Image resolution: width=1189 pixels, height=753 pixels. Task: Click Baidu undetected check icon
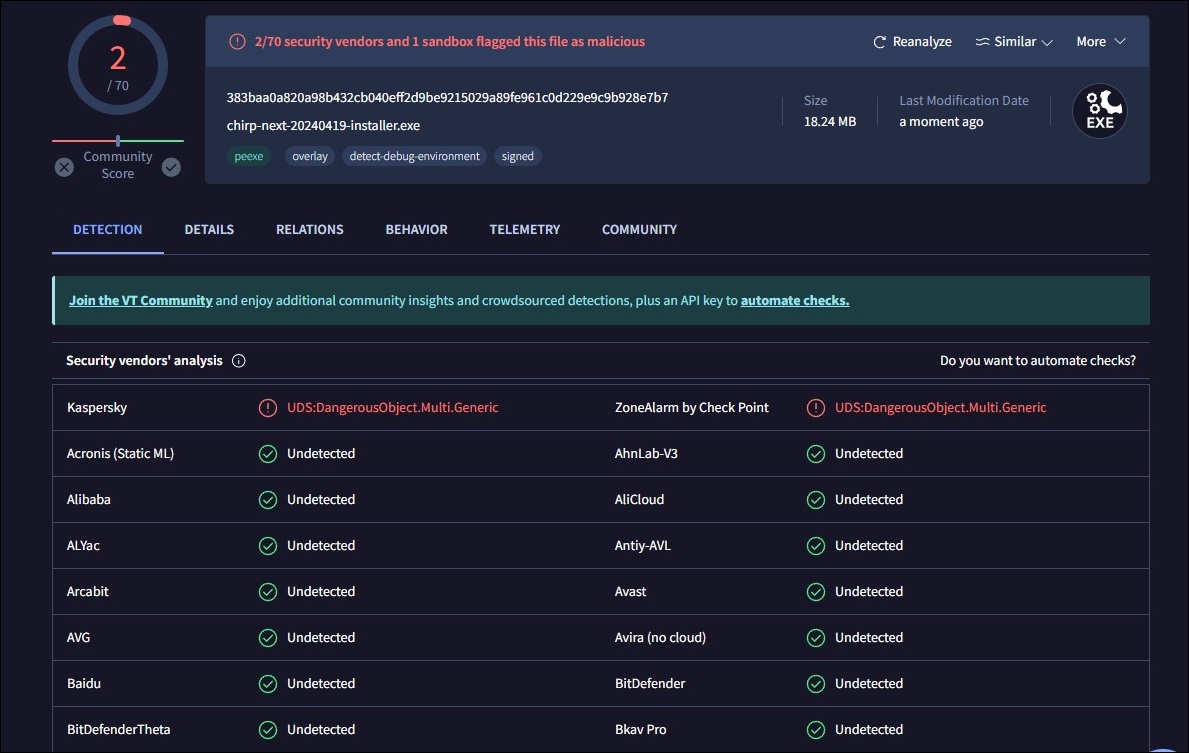[x=268, y=684]
